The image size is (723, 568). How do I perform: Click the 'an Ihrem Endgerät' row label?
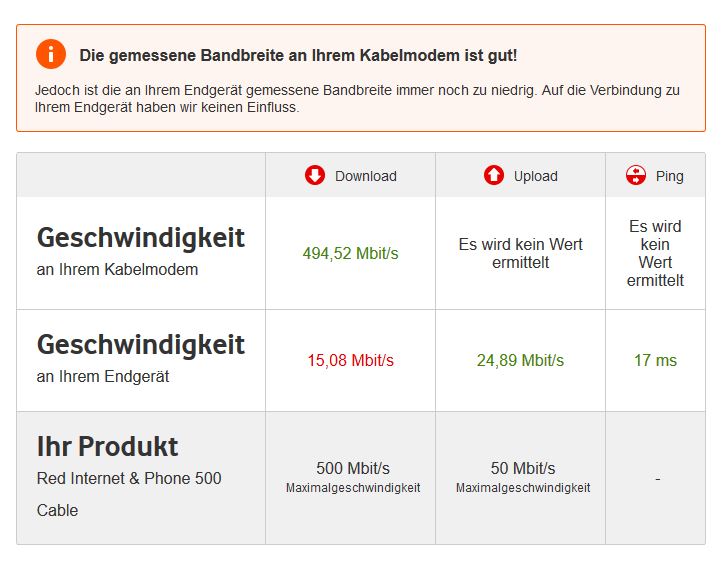click(103, 377)
